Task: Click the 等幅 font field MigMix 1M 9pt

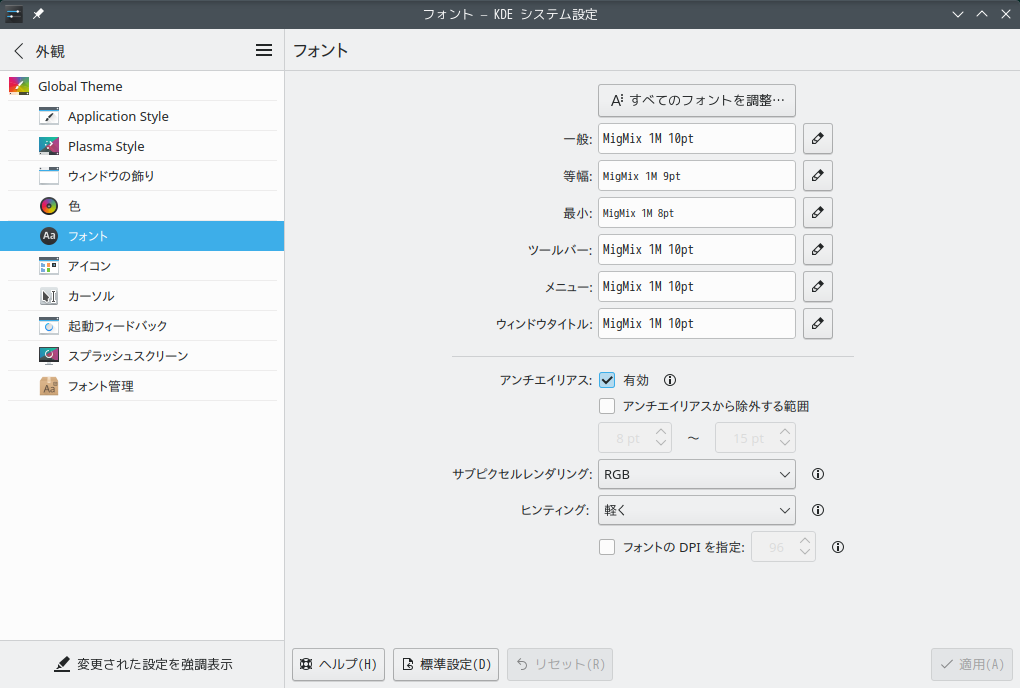Action: pyautogui.click(x=697, y=176)
